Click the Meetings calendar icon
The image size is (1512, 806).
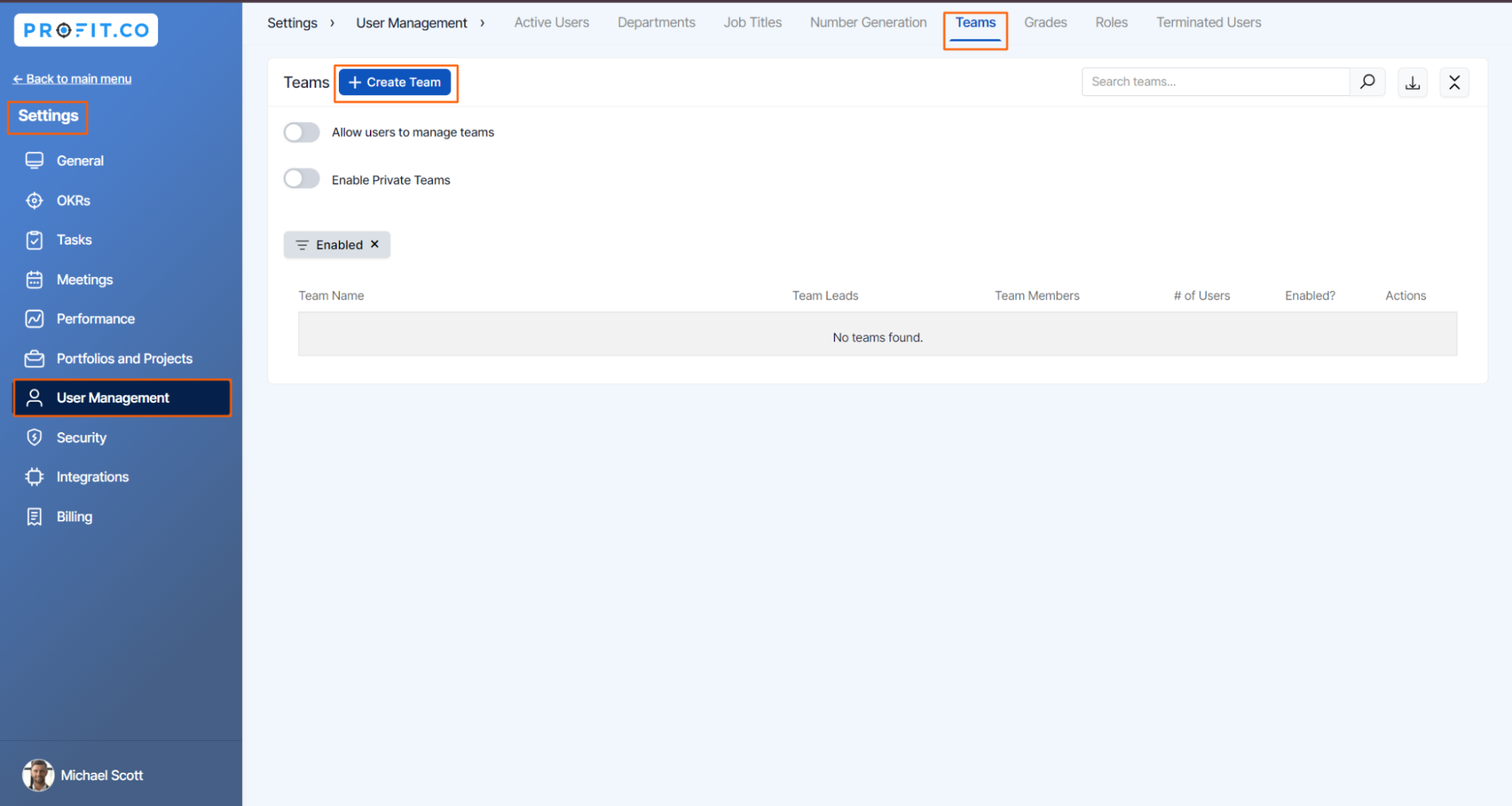click(34, 279)
